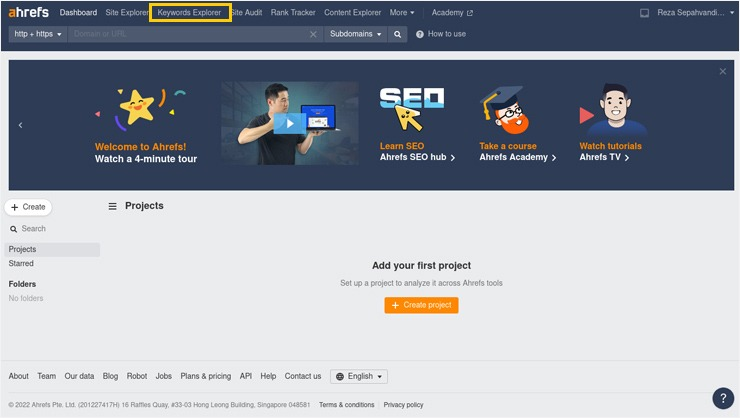Click the graduation cap mascot icon
Screen dimensions: 740x418
click(505, 110)
